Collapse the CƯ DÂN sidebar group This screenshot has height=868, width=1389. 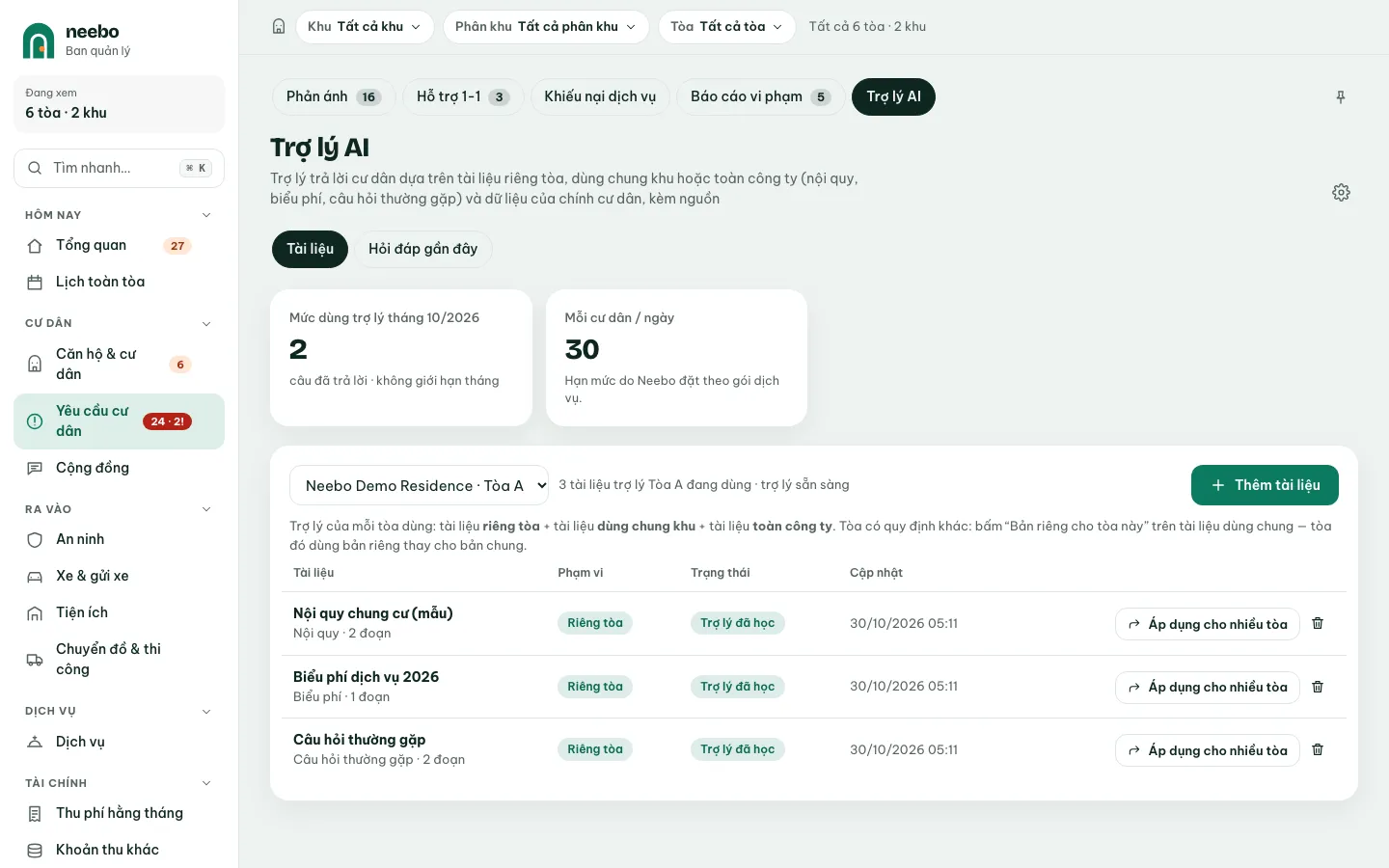(206, 323)
